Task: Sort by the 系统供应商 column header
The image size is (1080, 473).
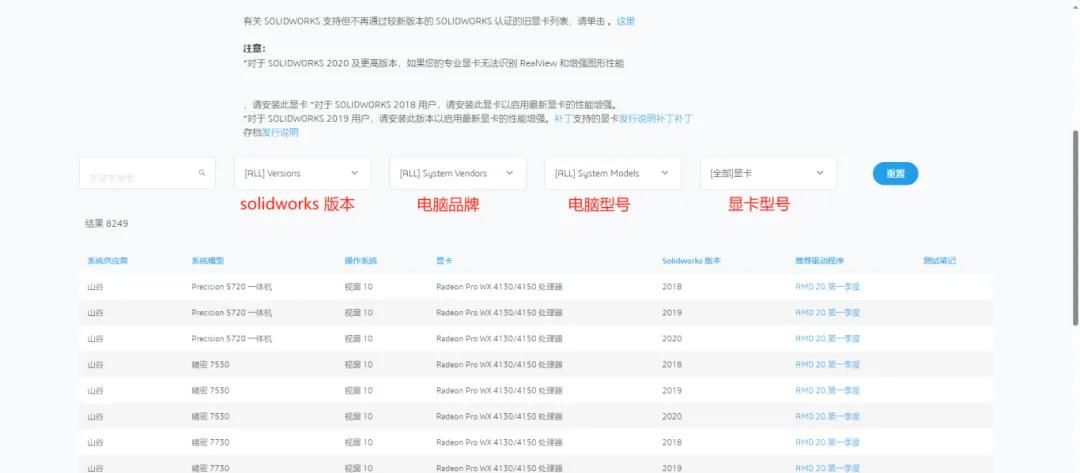Action: (107, 261)
